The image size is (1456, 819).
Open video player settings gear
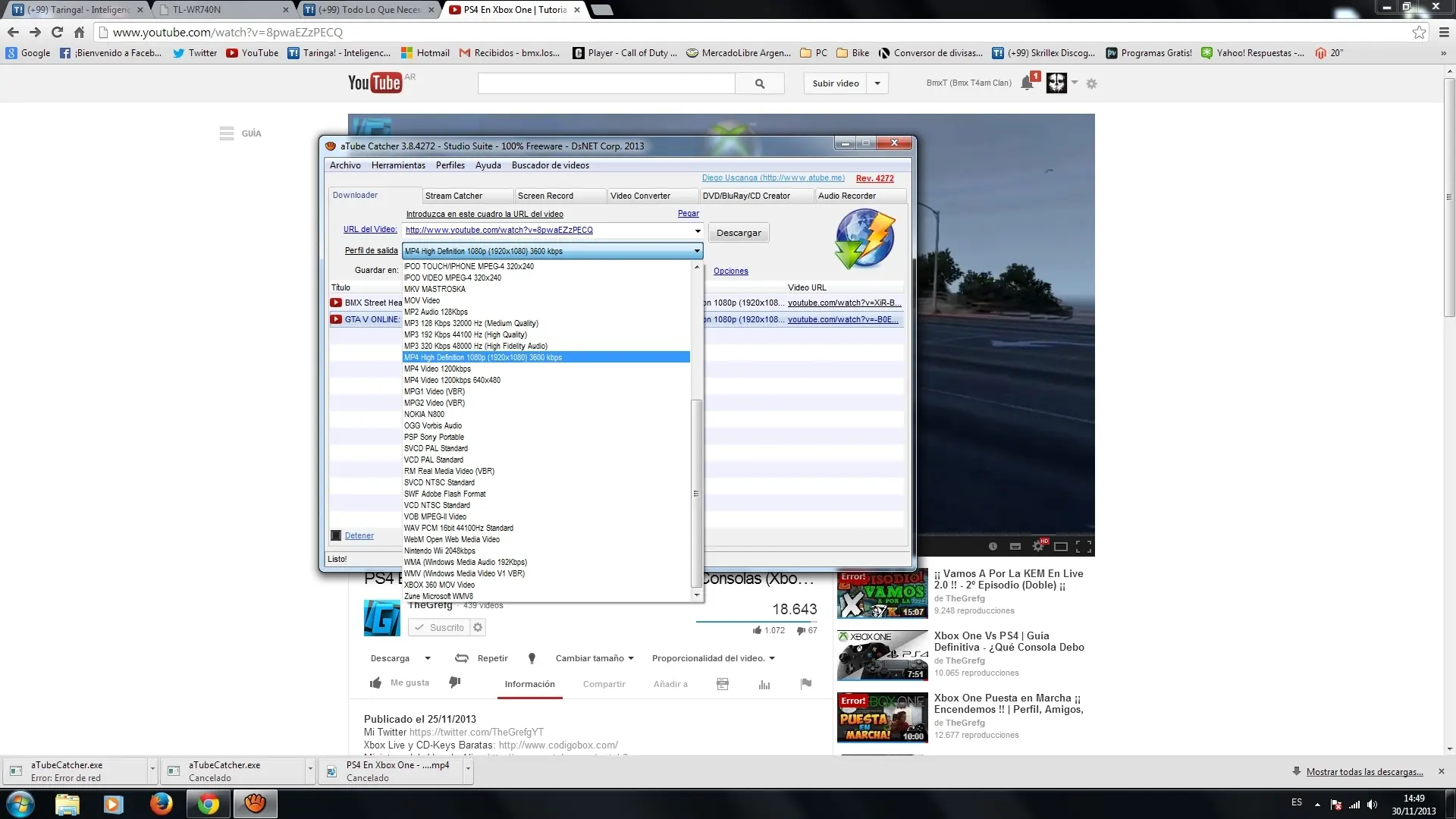tap(1038, 546)
